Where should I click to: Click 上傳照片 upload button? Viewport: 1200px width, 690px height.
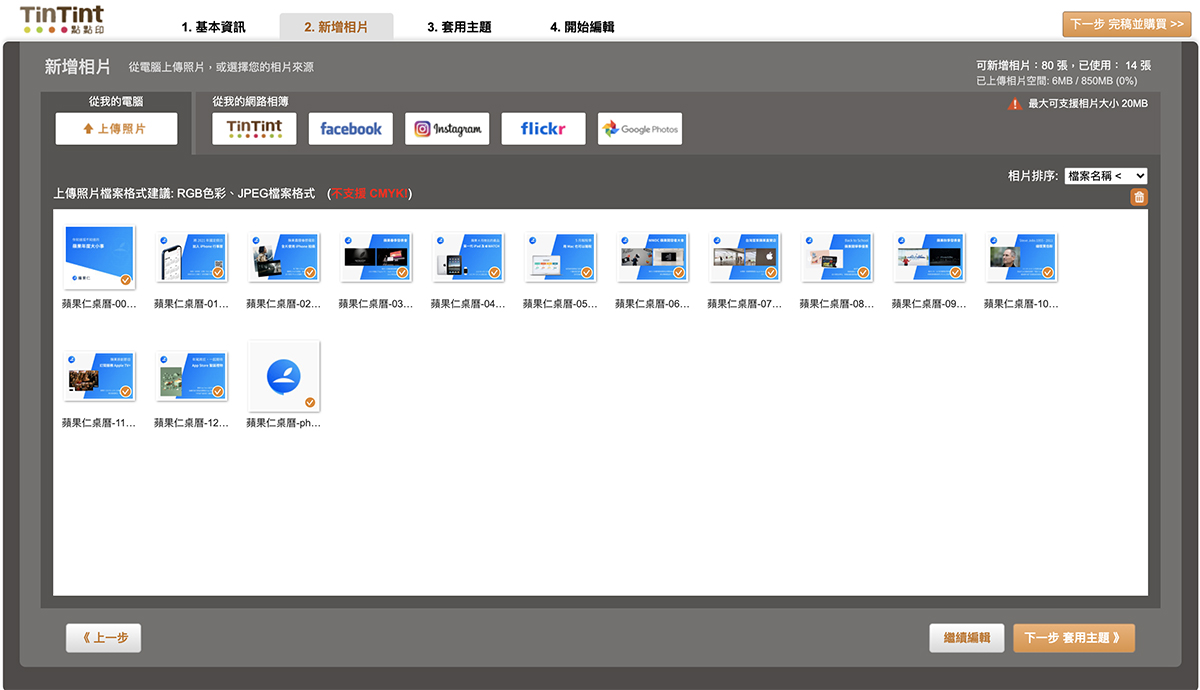[x=116, y=128]
